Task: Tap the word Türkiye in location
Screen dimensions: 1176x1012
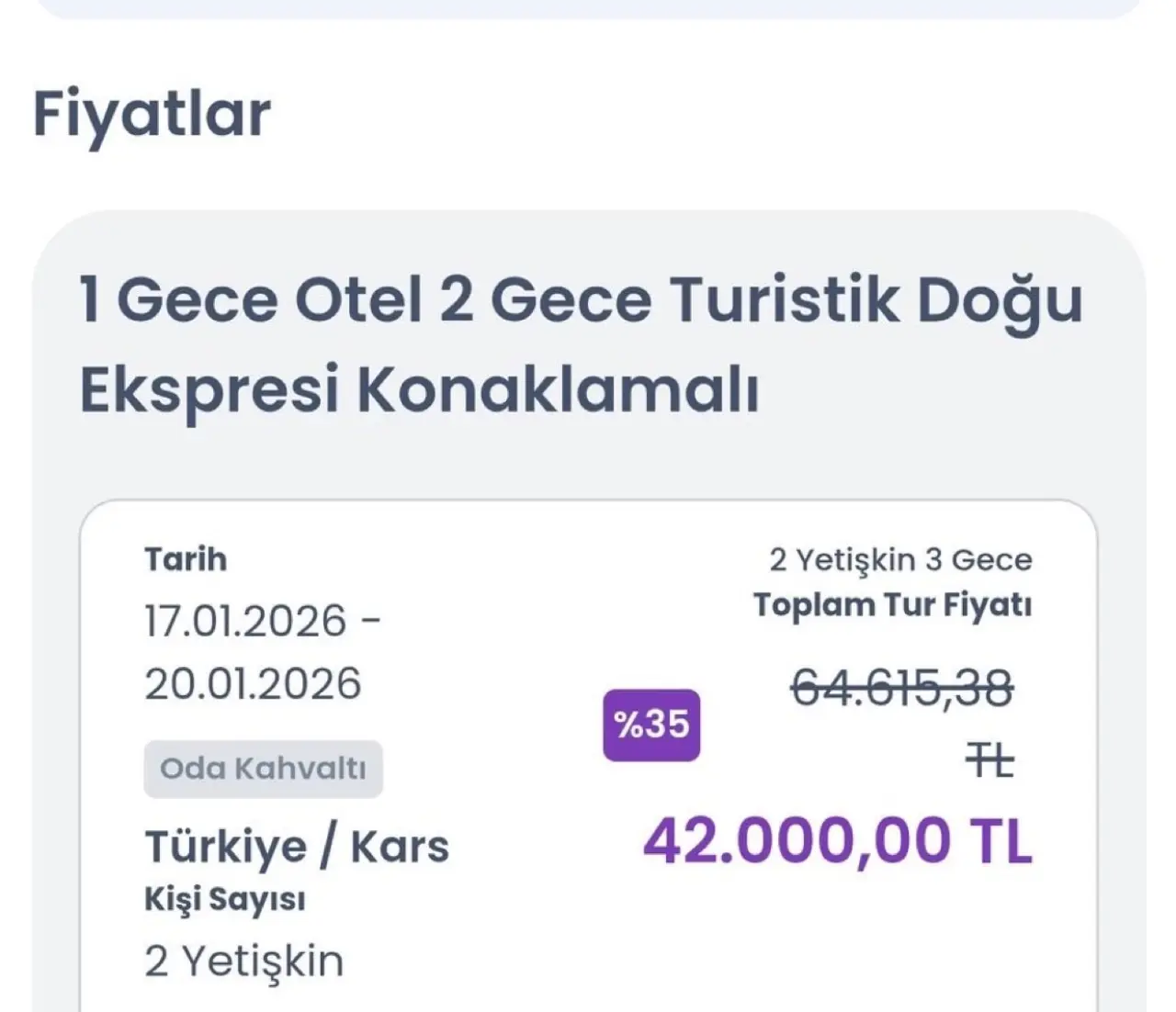Action: [226, 846]
